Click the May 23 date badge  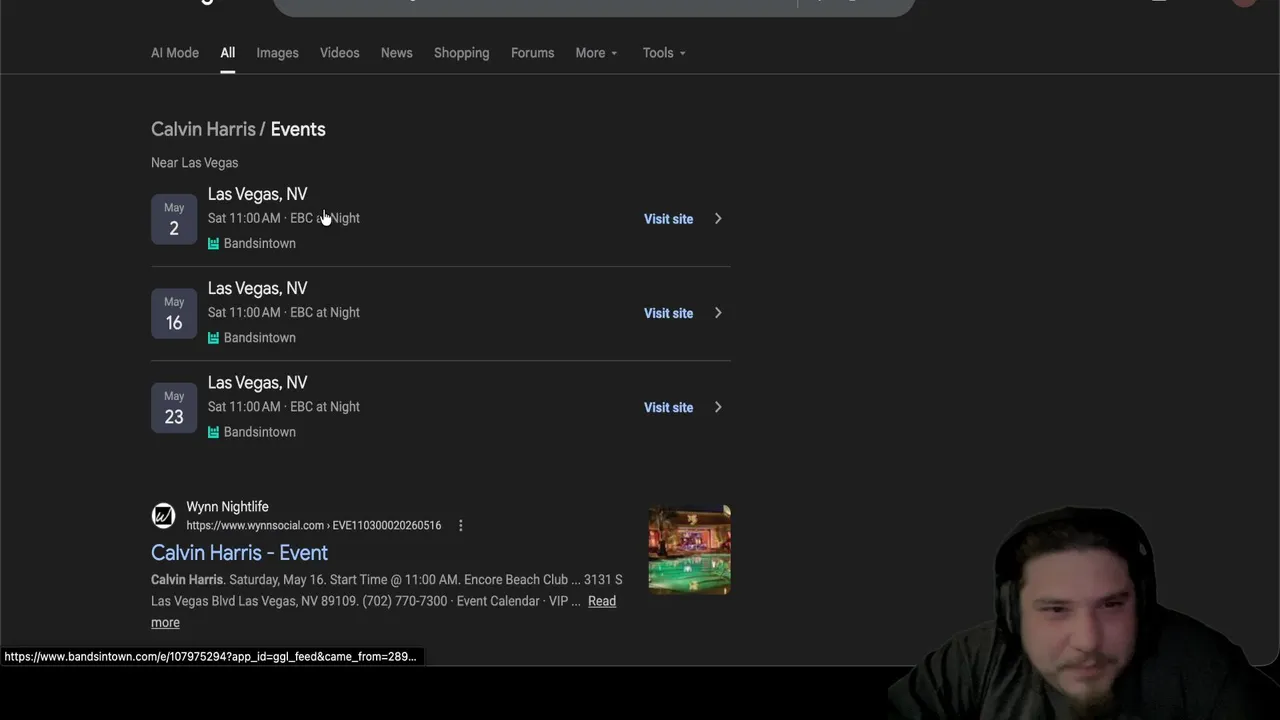pos(174,407)
